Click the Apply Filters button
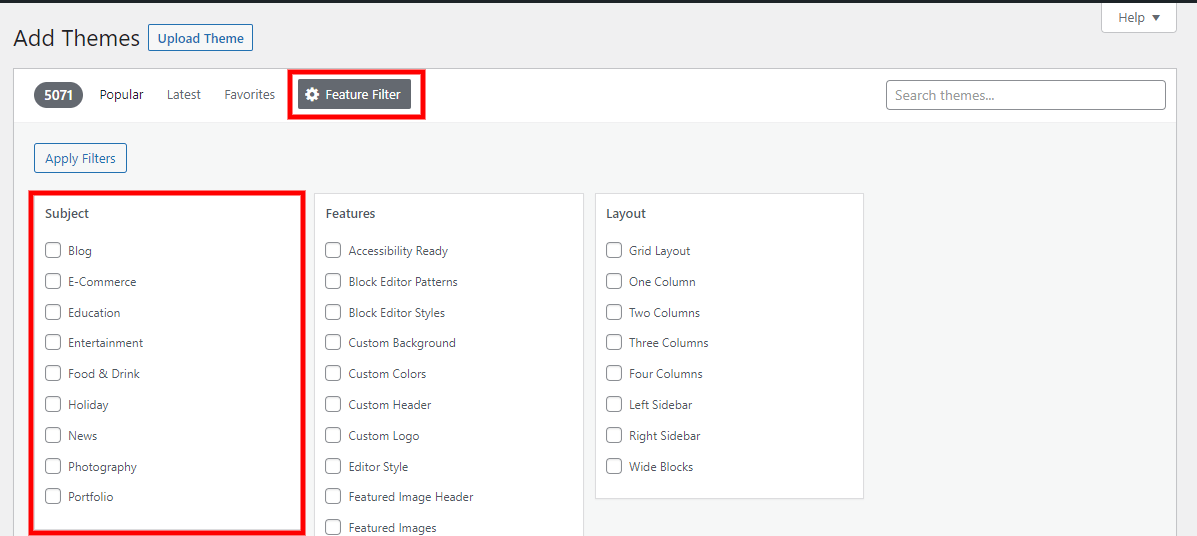 (80, 158)
